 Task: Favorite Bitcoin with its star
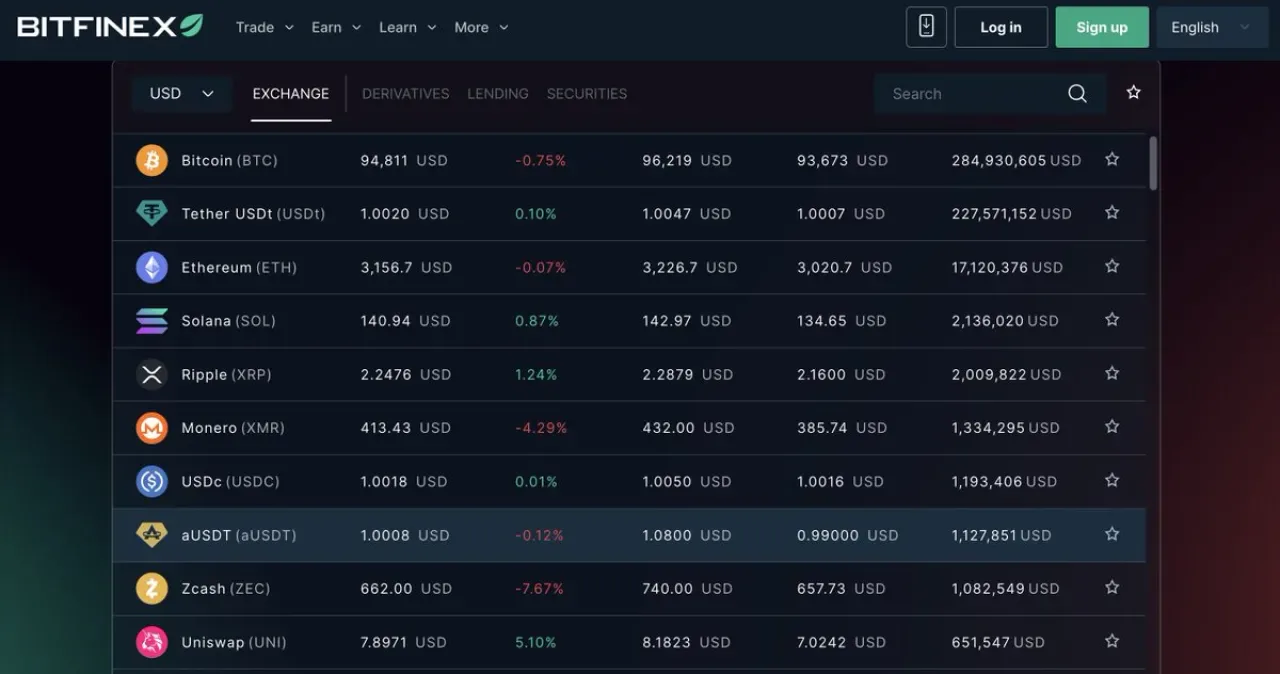[x=1112, y=159]
